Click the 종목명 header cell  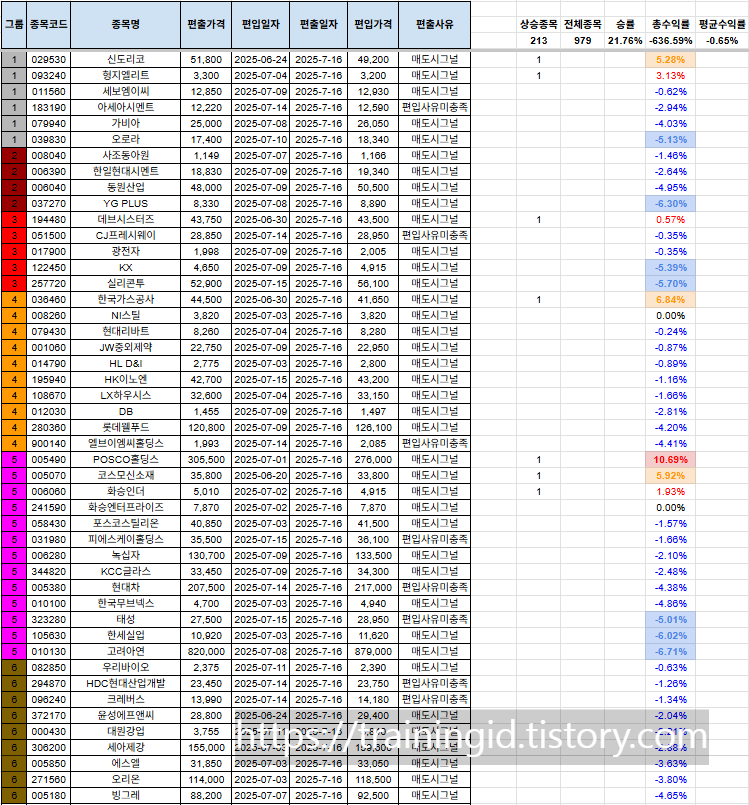(x=126, y=25)
